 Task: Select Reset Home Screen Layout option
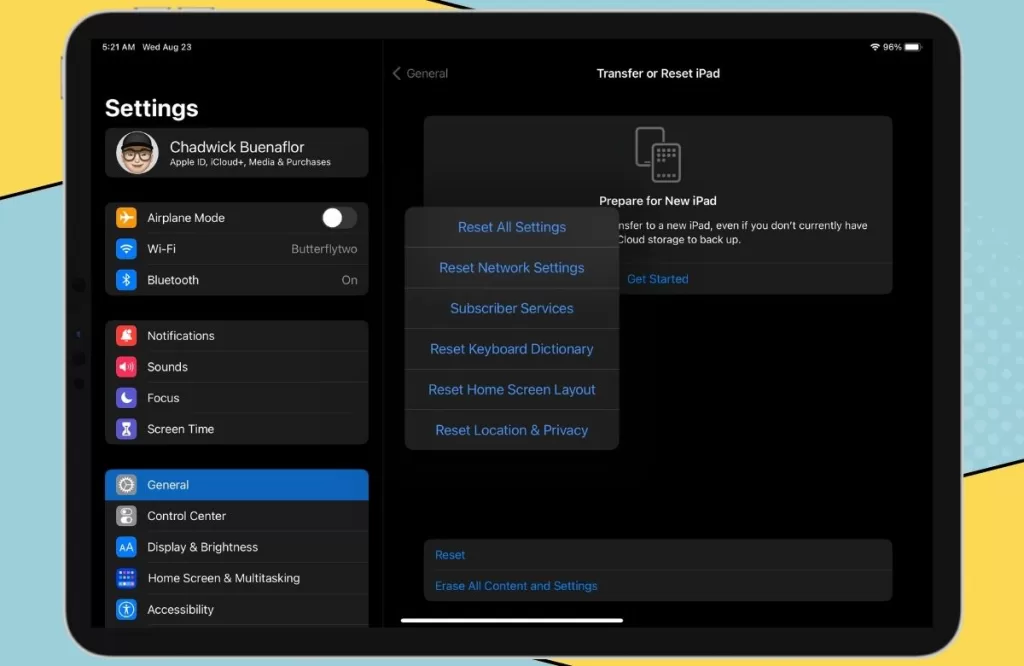pos(512,390)
